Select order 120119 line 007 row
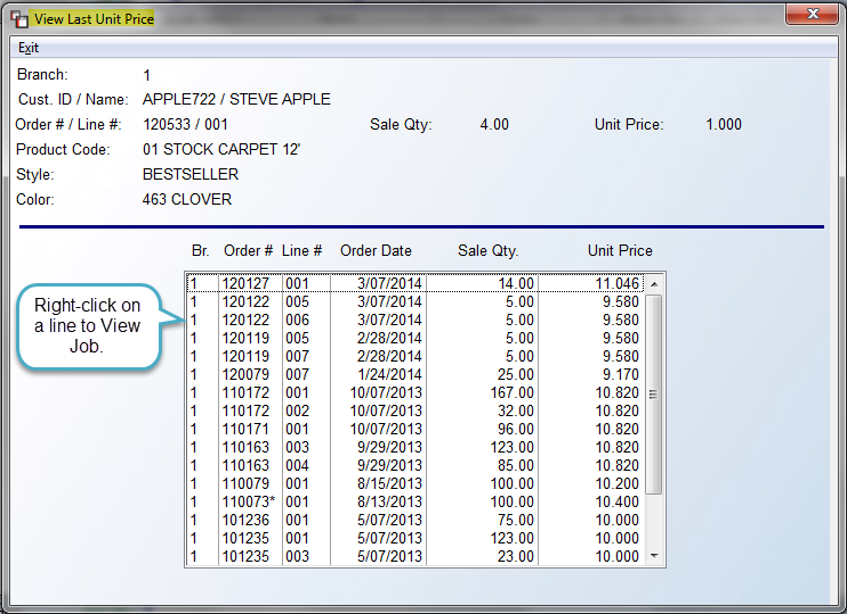 [x=415, y=356]
